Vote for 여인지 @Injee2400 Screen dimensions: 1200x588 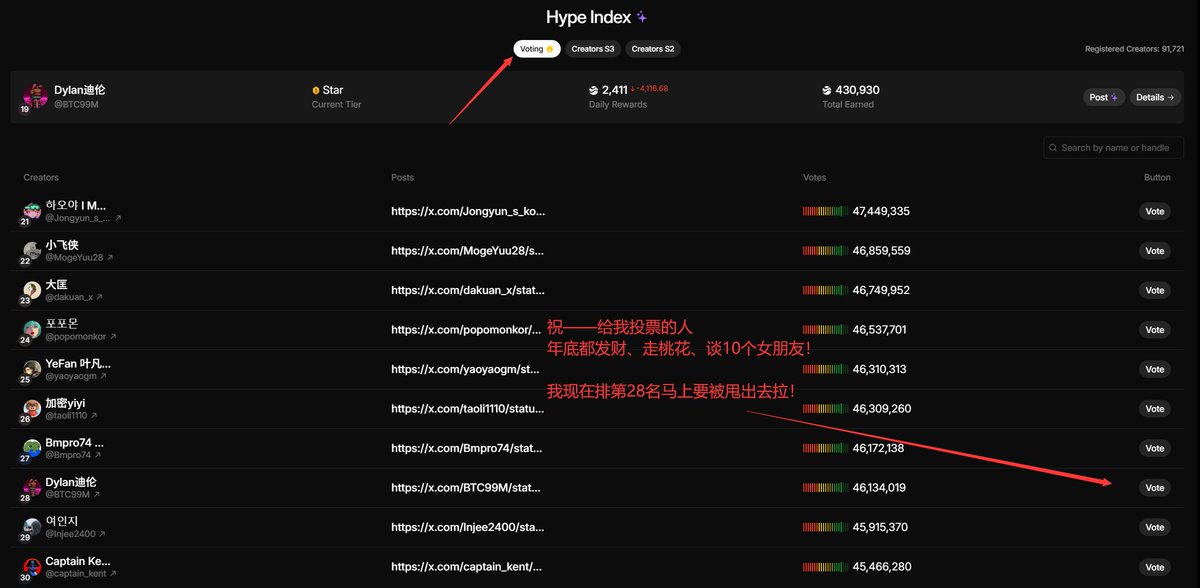(x=1155, y=527)
